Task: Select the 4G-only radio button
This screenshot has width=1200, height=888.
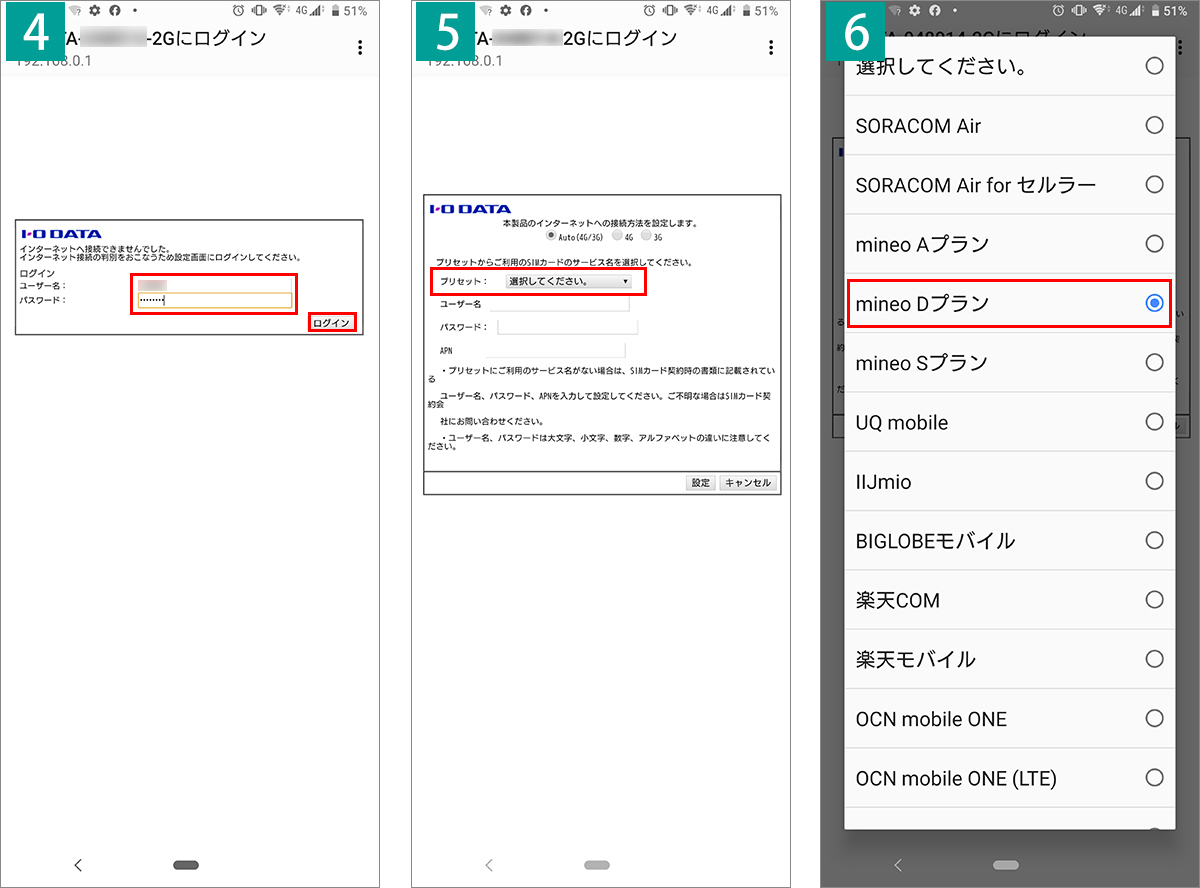Action: coord(617,236)
